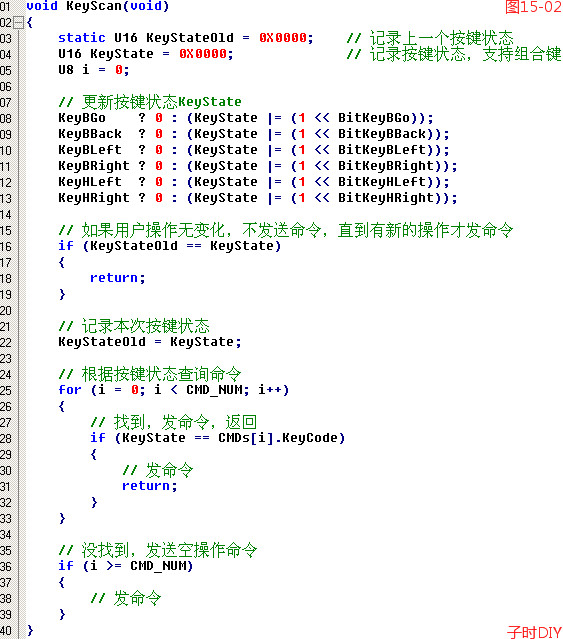Click the if keyword on line 16
563x639 pixels.
[x=66, y=246]
